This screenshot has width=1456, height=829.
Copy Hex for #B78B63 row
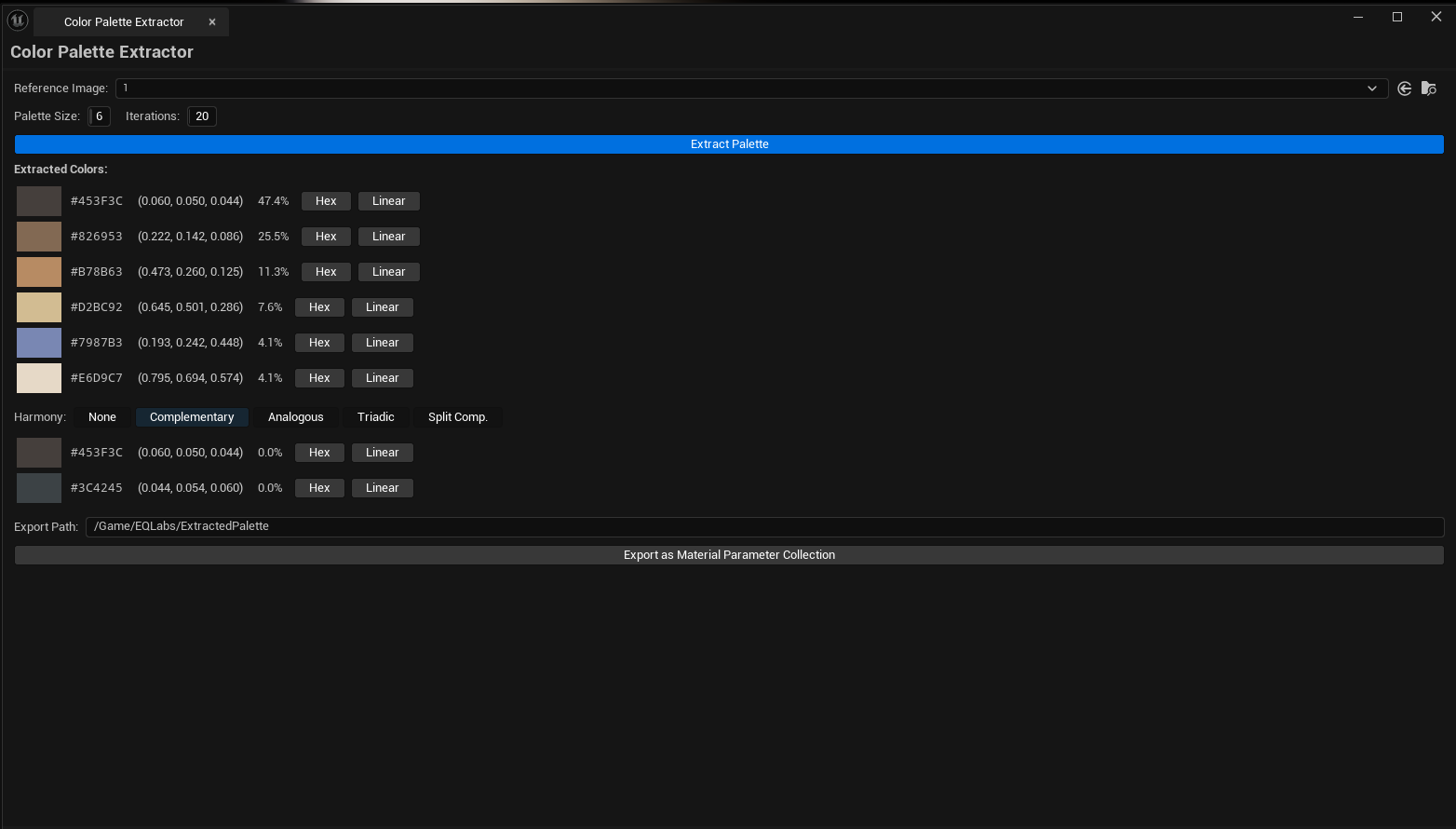coord(326,272)
